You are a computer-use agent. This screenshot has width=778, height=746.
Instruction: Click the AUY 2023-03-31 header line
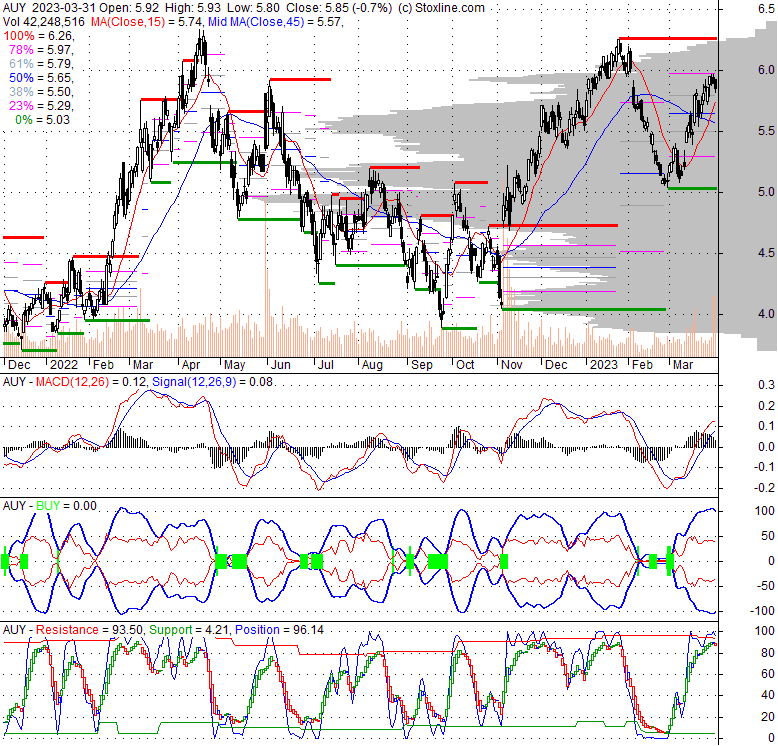(244, 8)
